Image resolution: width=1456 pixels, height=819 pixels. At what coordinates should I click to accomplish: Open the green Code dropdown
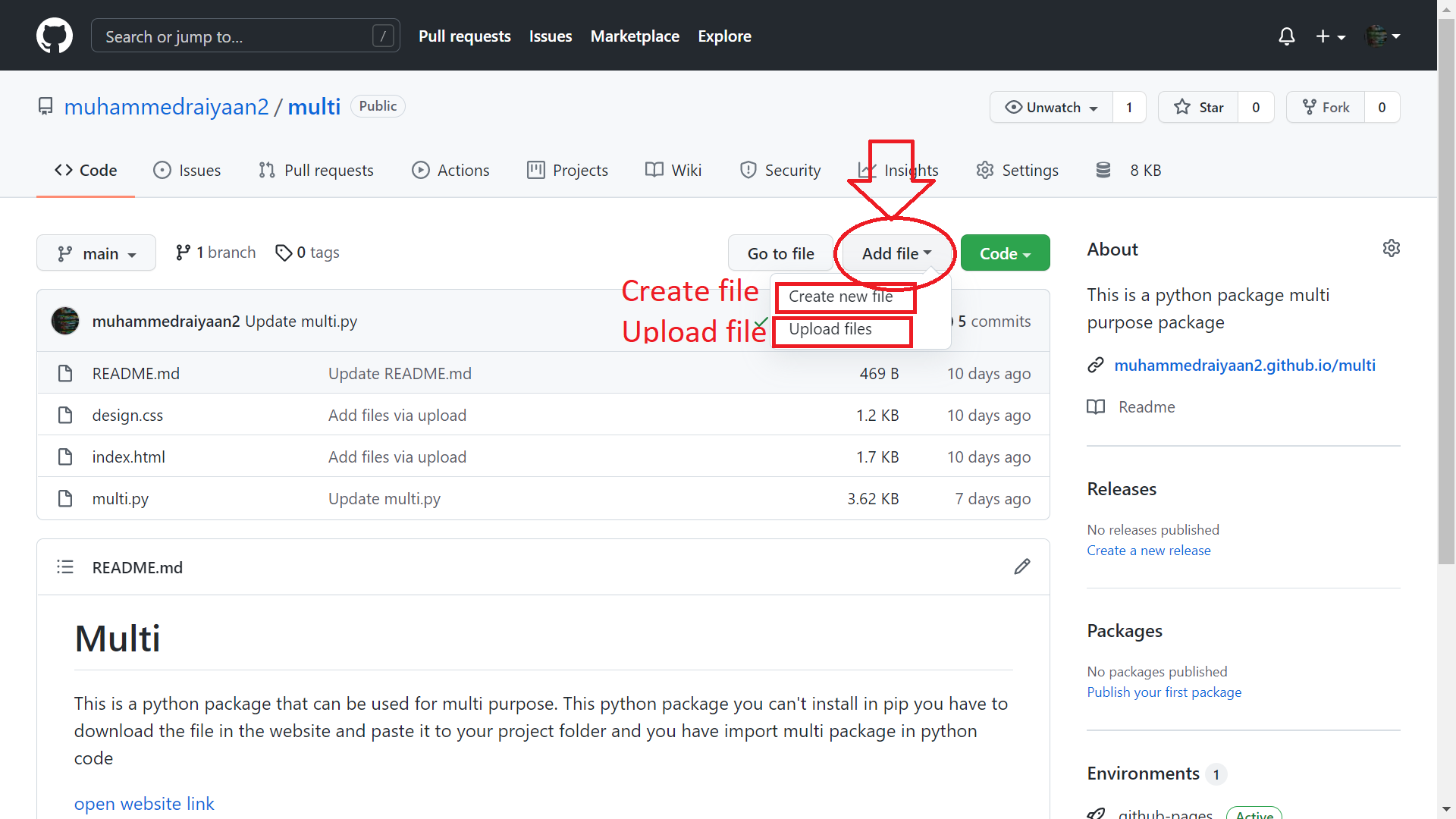[x=1005, y=253]
